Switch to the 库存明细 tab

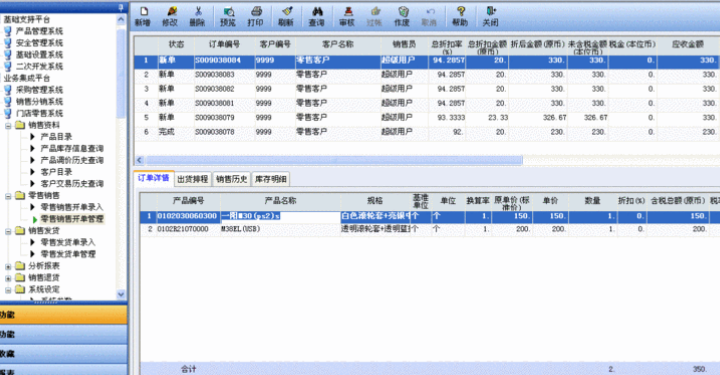[270, 179]
